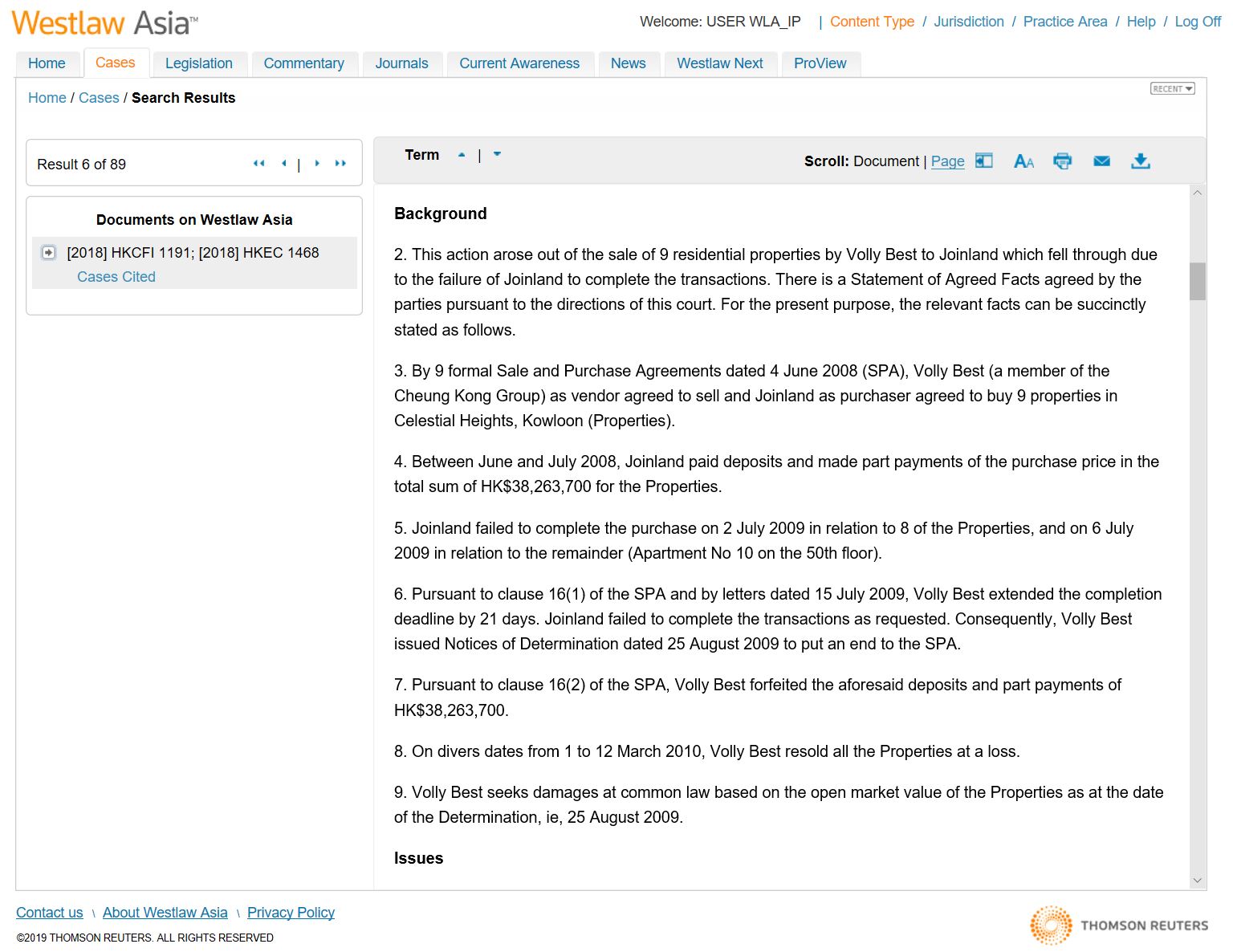Go to the News tab
This screenshot has height=952, width=1233.
tap(629, 63)
